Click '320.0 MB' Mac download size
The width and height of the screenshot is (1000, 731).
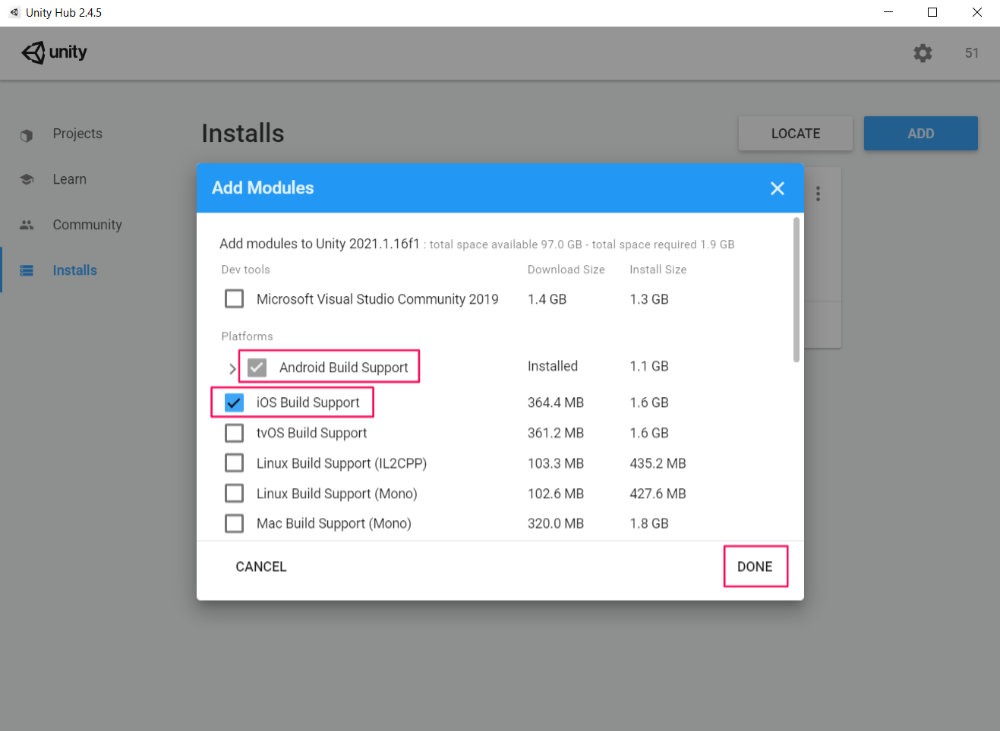pos(555,524)
